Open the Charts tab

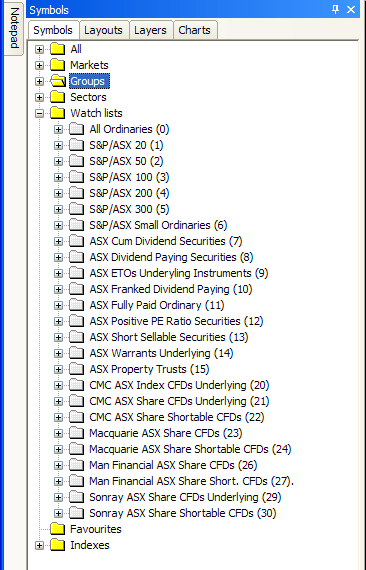[194, 30]
